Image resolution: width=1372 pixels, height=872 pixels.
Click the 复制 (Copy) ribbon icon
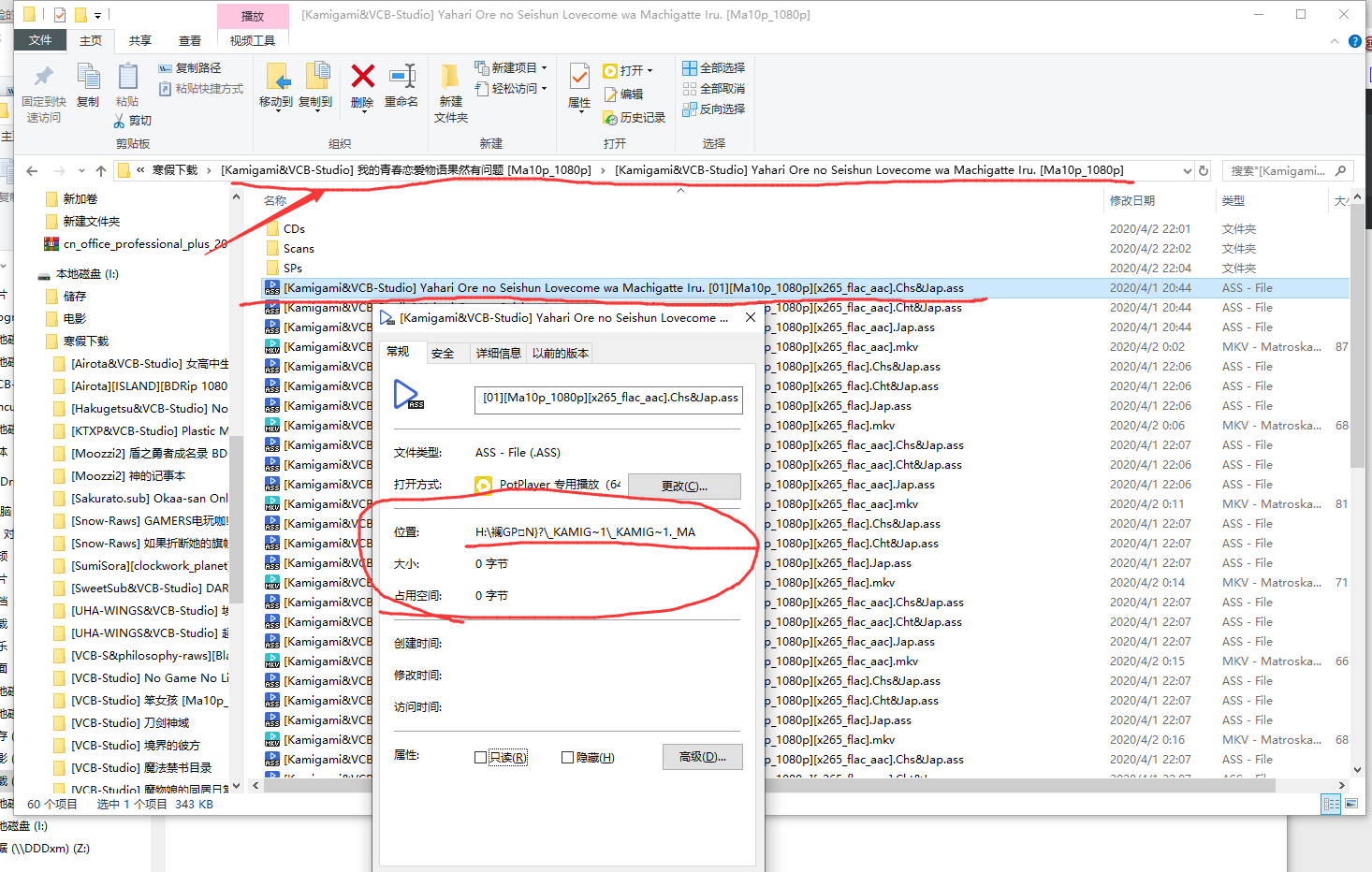[88, 77]
